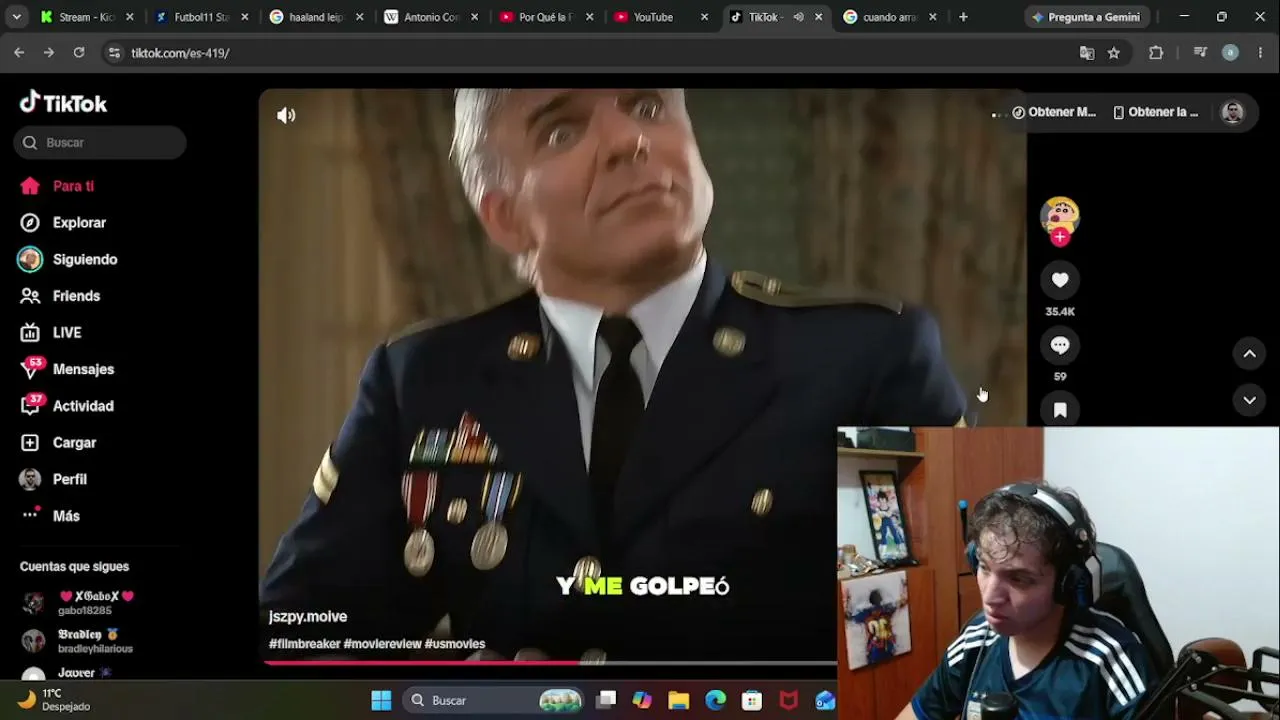Image resolution: width=1280 pixels, height=720 pixels.
Task: Go to next video with down chevron
Action: click(x=1249, y=400)
